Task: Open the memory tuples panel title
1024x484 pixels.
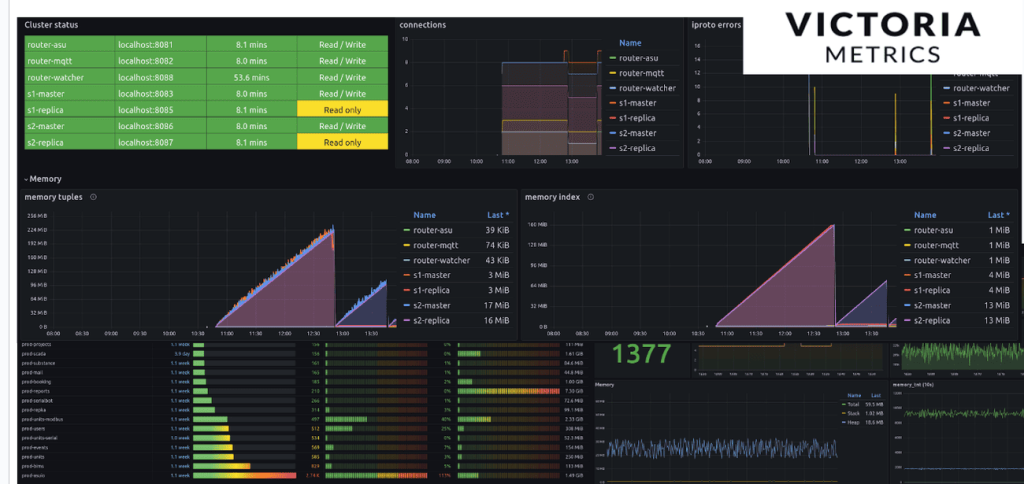Action: click(54, 197)
